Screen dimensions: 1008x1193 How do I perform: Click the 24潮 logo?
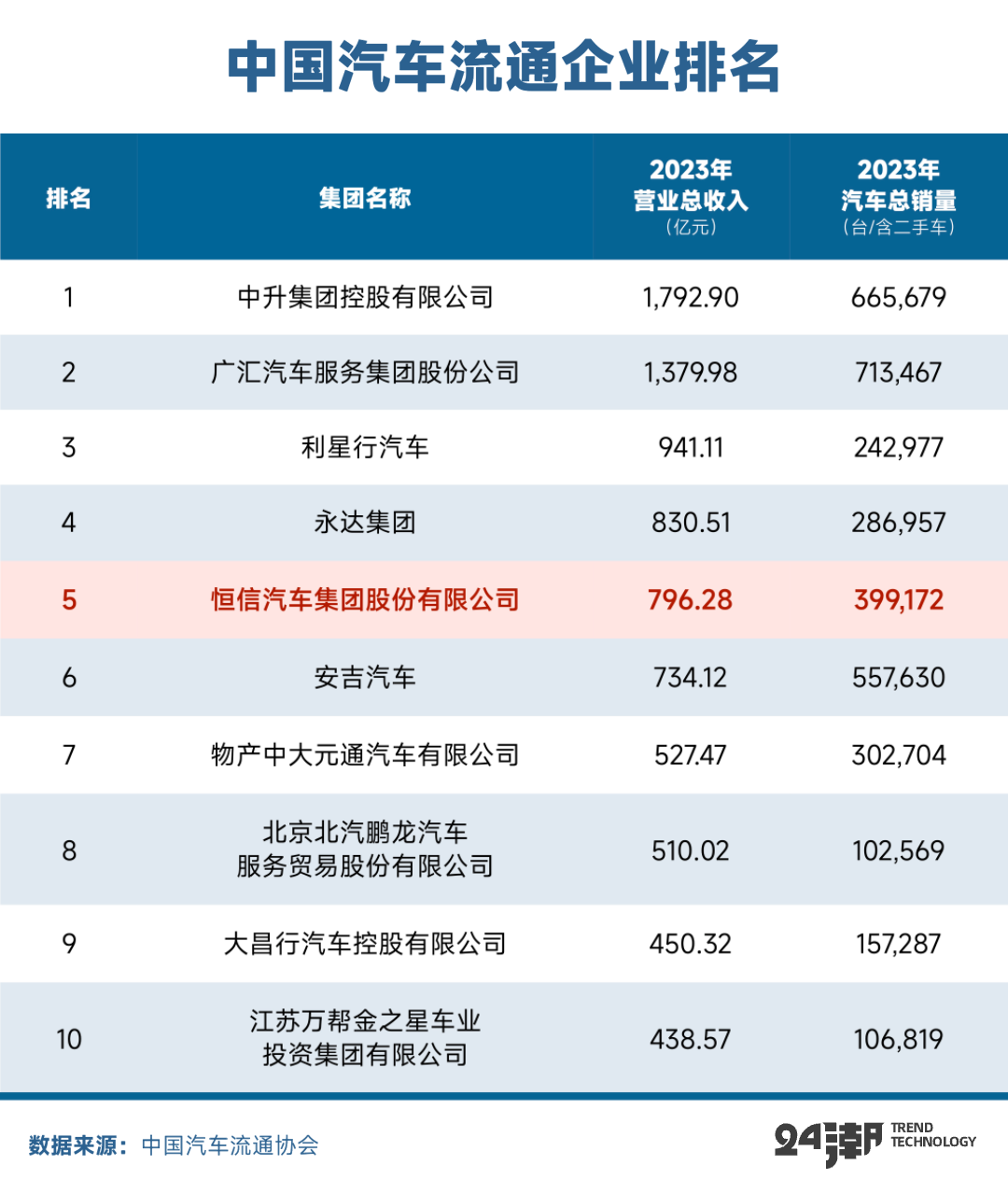coord(828,1144)
